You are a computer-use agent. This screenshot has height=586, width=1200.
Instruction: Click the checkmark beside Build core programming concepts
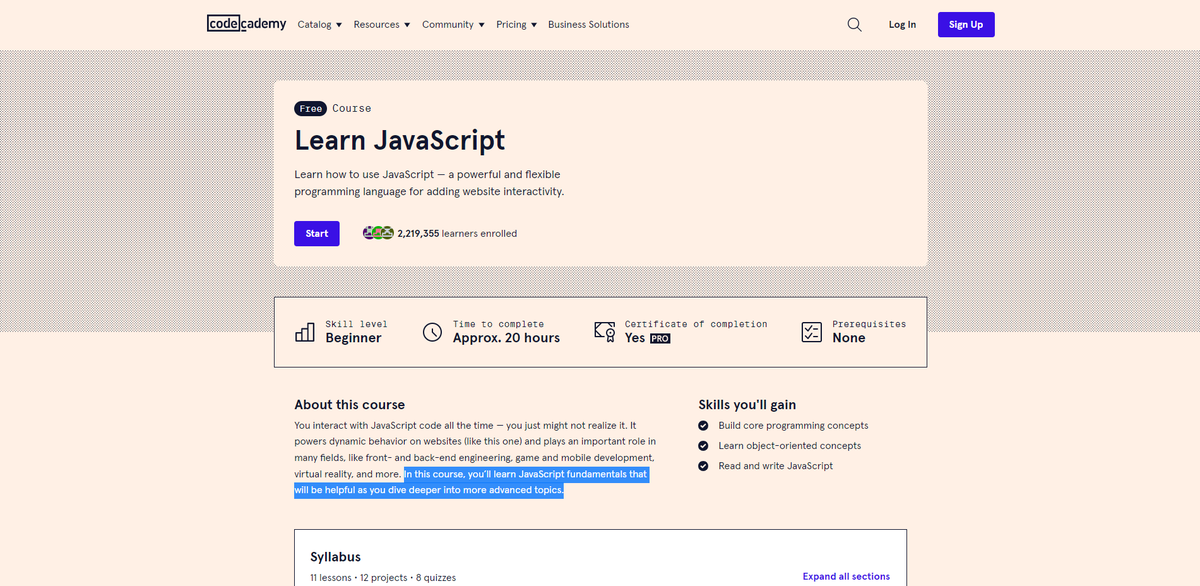[703, 425]
